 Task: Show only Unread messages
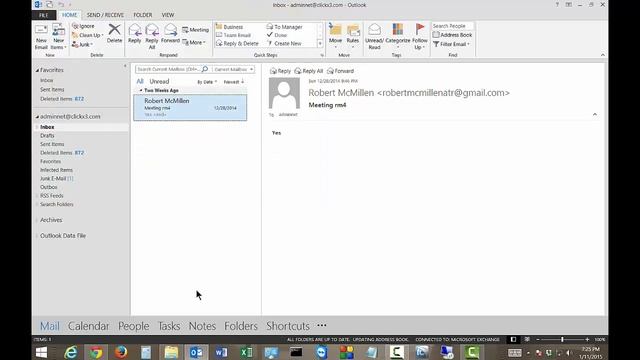pos(159,81)
